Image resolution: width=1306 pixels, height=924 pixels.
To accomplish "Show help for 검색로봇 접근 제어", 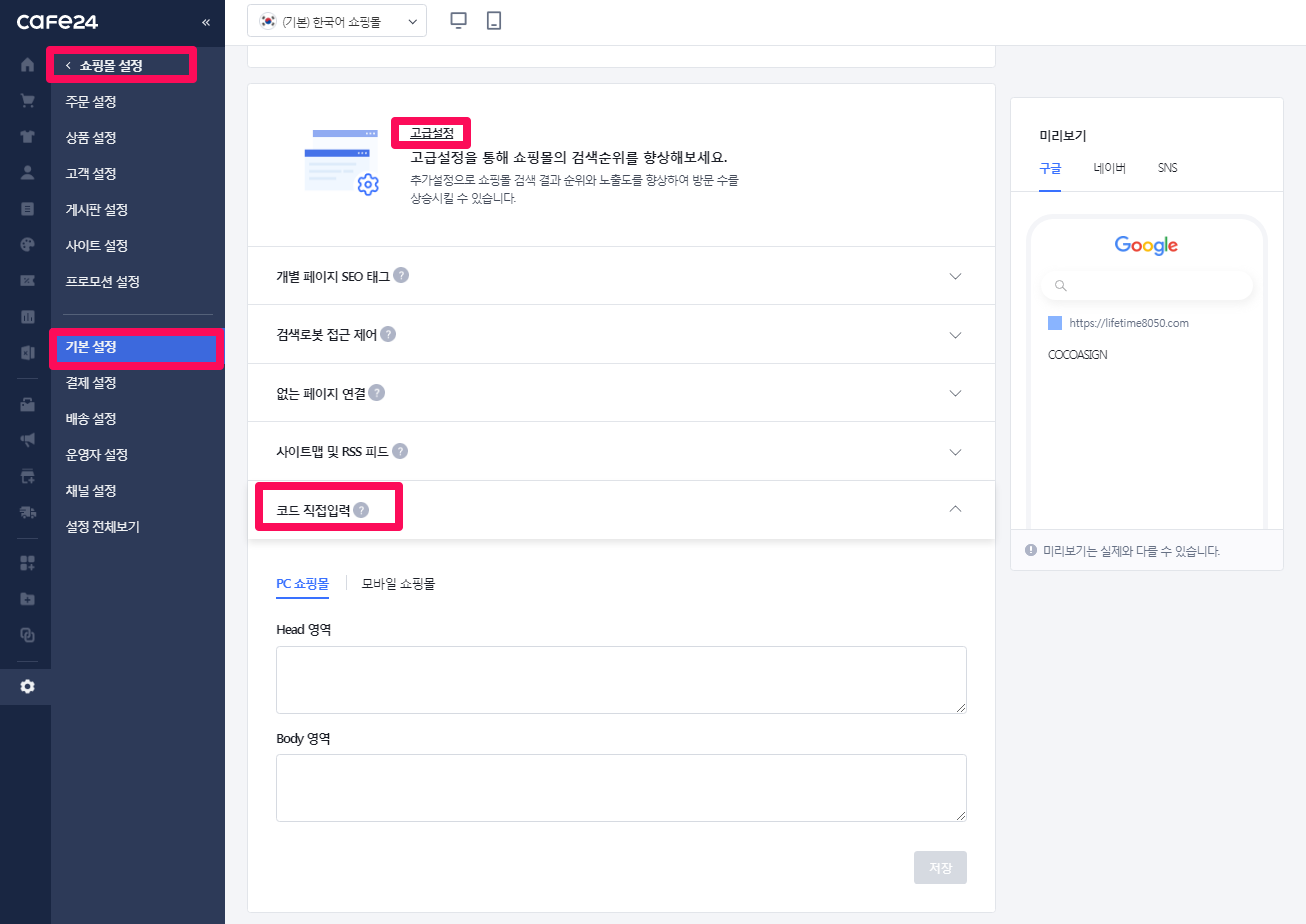I will (388, 334).
